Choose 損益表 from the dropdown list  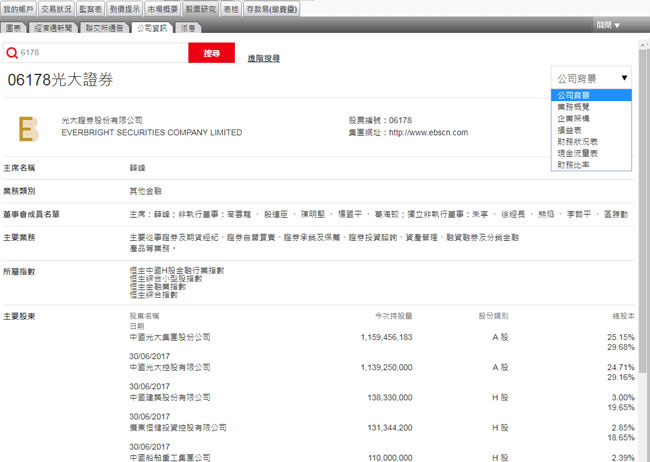click(591, 130)
